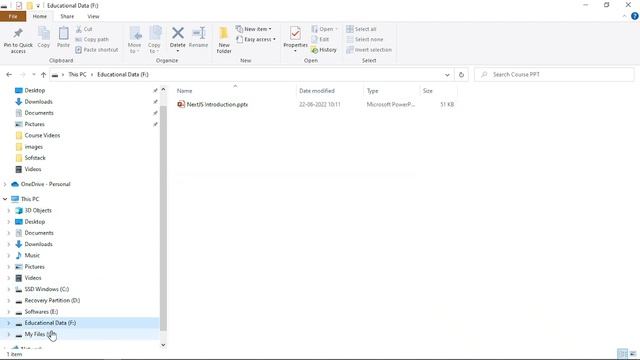The image size is (640, 360).
Task: Expand Educational Data (F:) drive node
Action: pyautogui.click(x=9, y=323)
